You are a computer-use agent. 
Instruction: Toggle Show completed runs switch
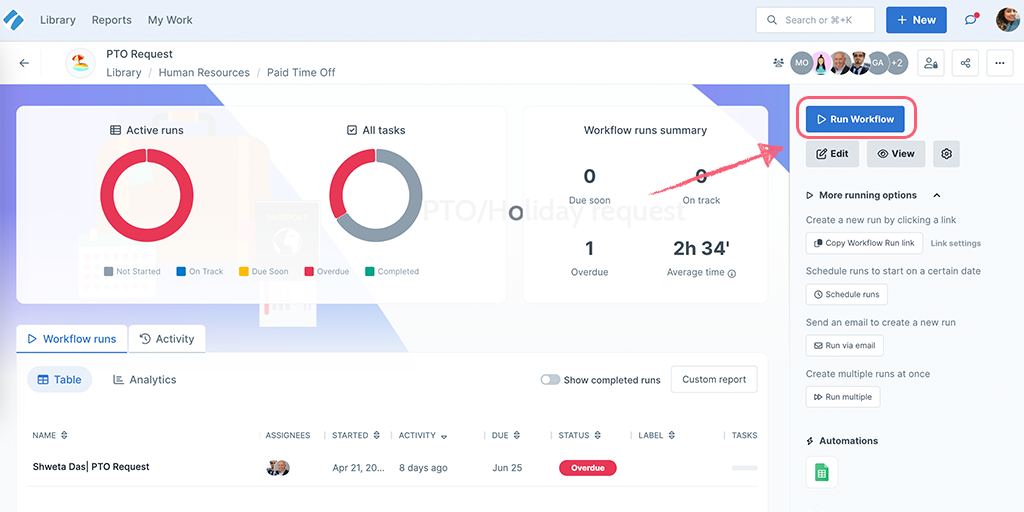pyautogui.click(x=550, y=379)
